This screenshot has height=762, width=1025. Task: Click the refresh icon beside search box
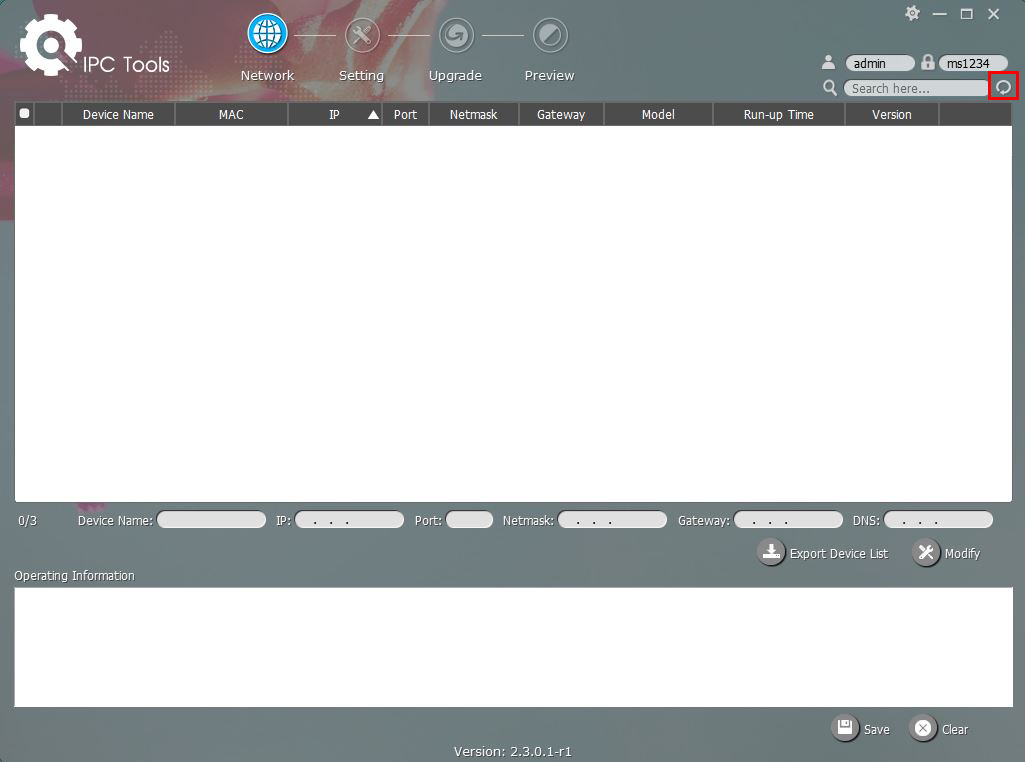(x=1003, y=88)
